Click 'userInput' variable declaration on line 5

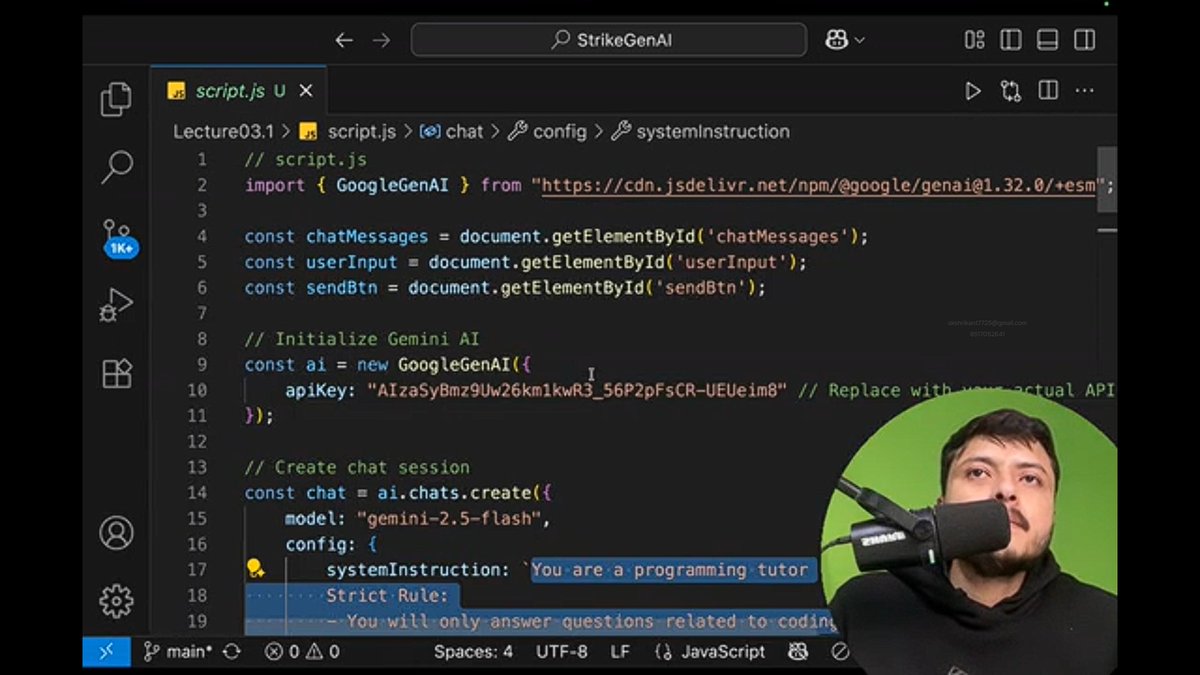point(352,262)
